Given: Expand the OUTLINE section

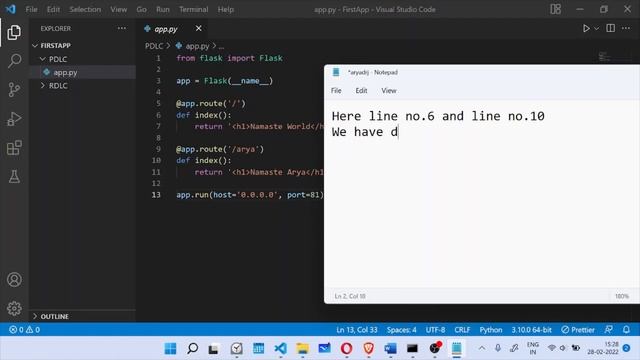Looking at the screenshot, I should [x=82, y=316].
